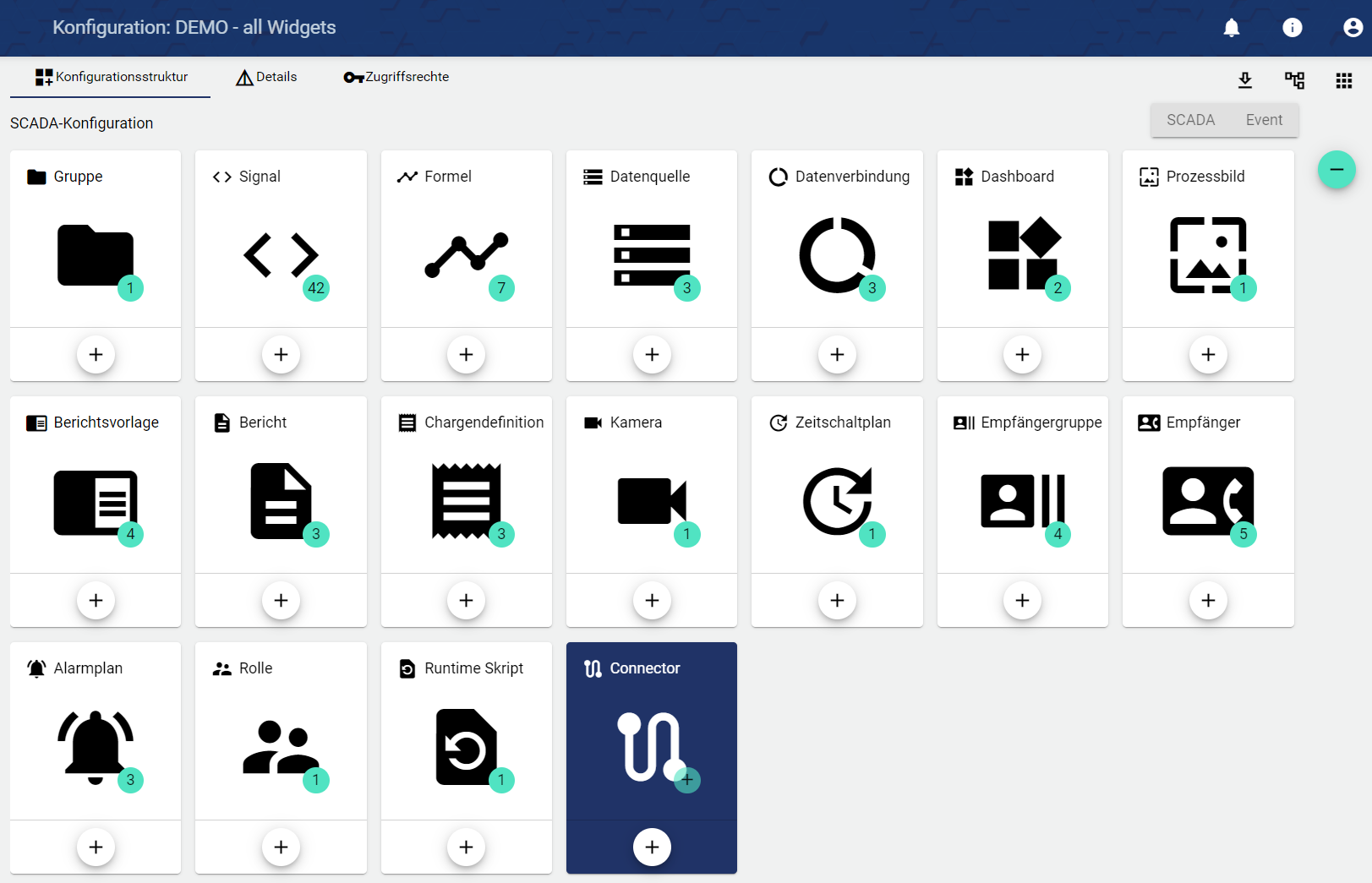Add a new Dashboard with plus button
Image resolution: width=1372 pixels, height=883 pixels.
(x=1022, y=355)
